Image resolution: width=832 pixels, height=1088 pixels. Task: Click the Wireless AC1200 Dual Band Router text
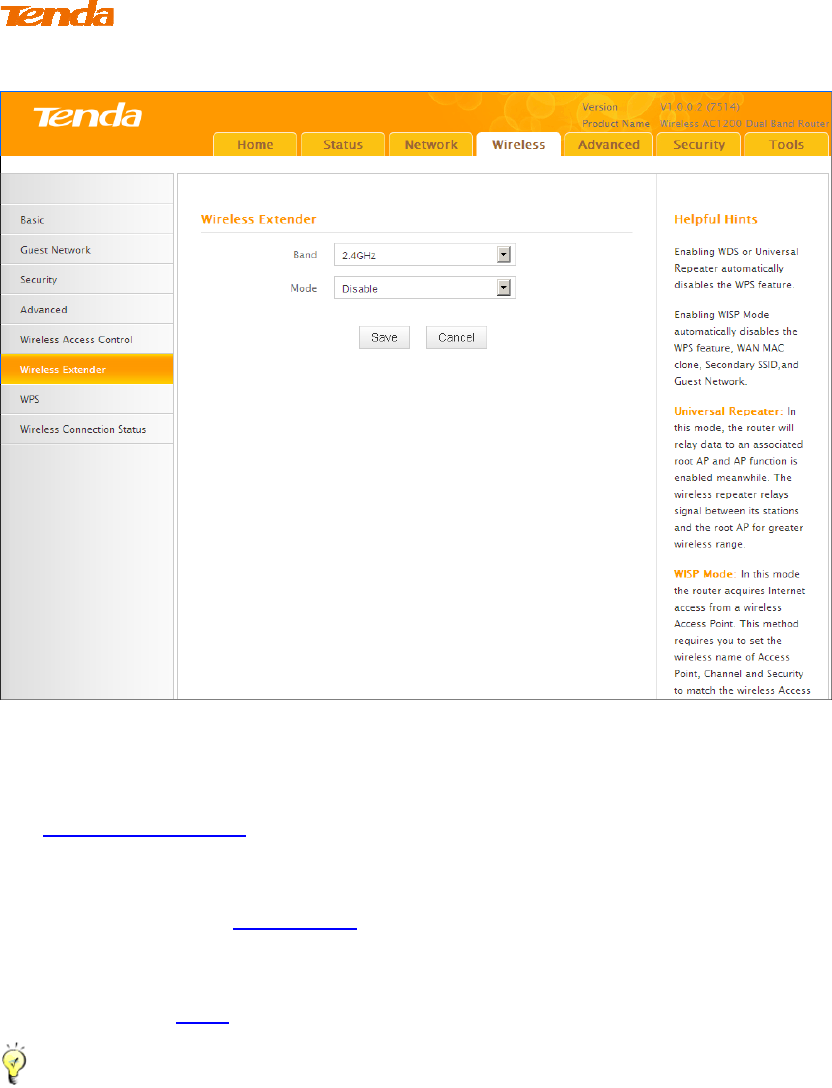[x=744, y=124]
